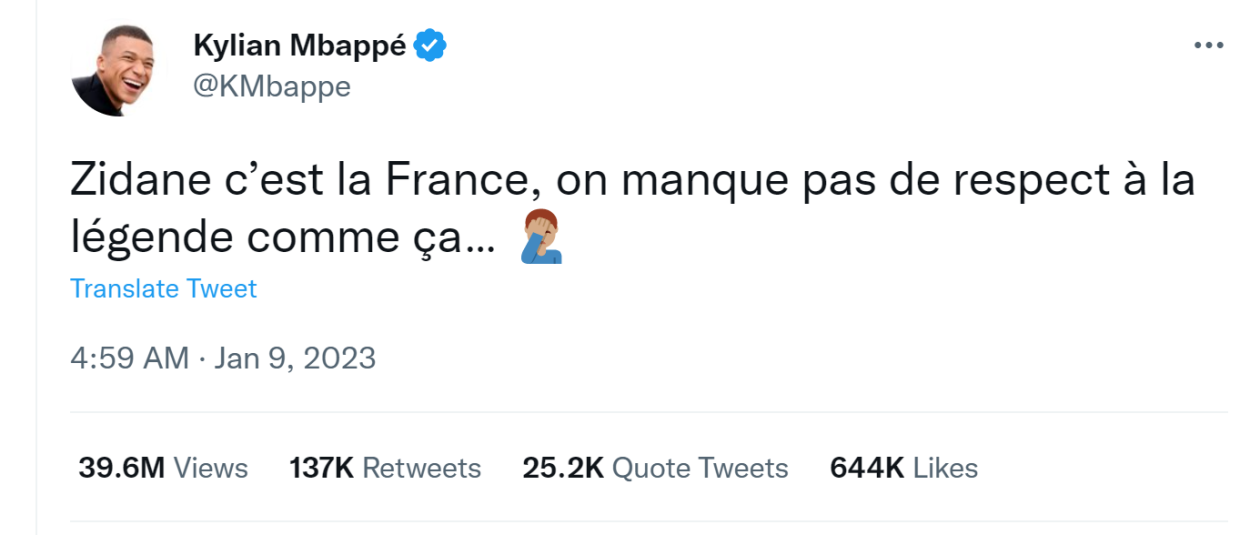Screen dimensions: 1260x535
Task: Open the 39.6M Views stat
Action: coord(163,468)
